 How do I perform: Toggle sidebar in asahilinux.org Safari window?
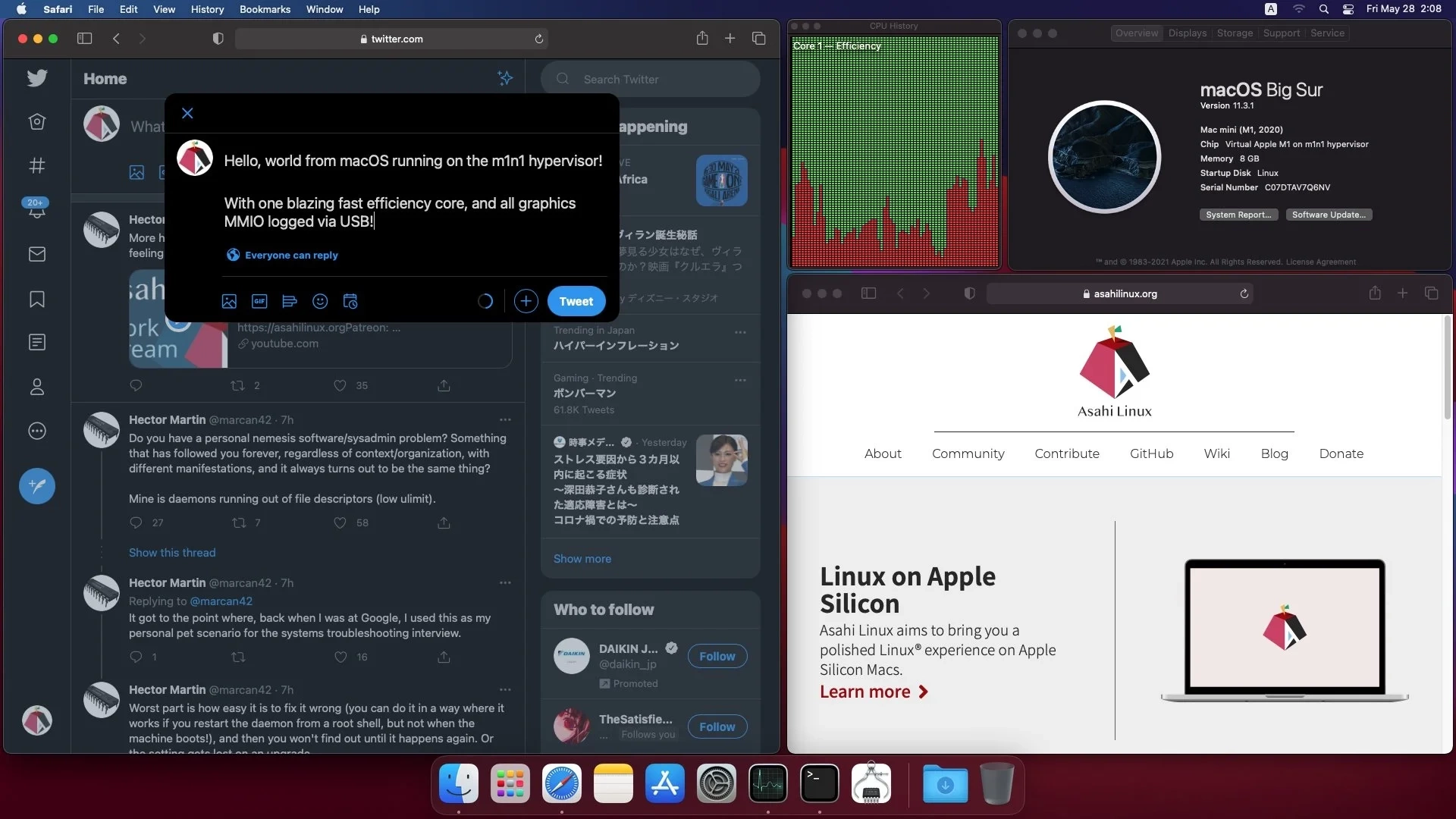pos(868,293)
